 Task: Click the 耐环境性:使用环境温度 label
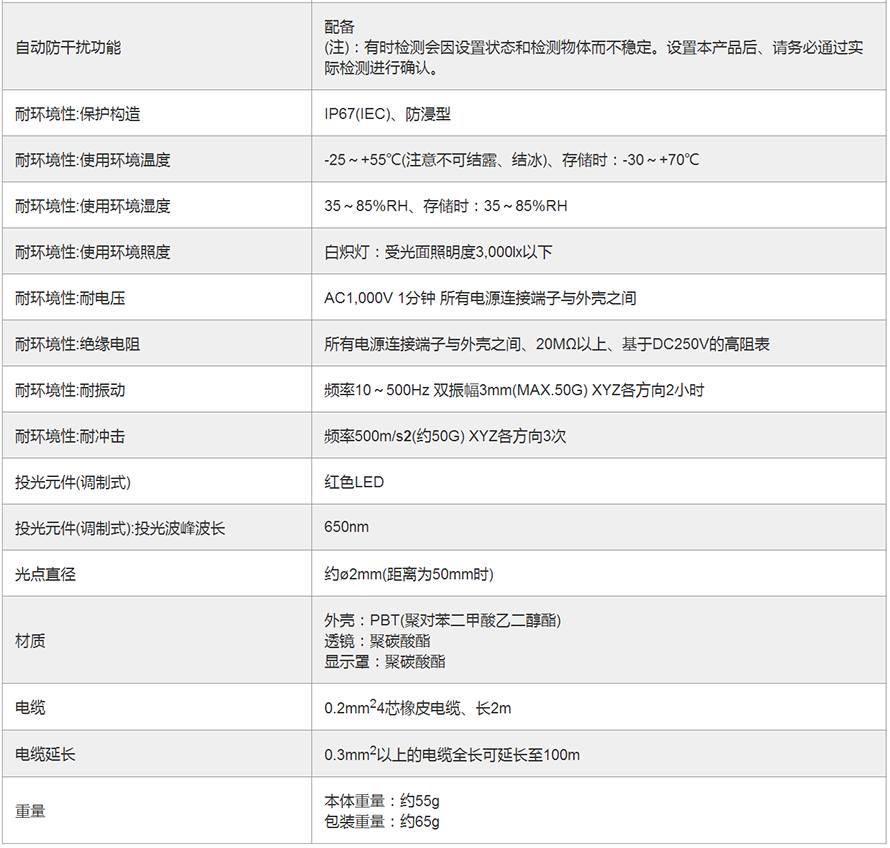tap(93, 160)
